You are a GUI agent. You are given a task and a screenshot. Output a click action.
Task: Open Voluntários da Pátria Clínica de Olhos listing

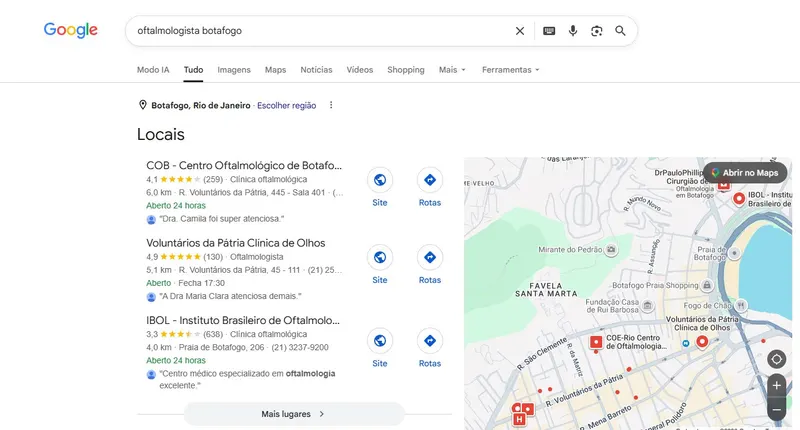pyautogui.click(x=235, y=243)
